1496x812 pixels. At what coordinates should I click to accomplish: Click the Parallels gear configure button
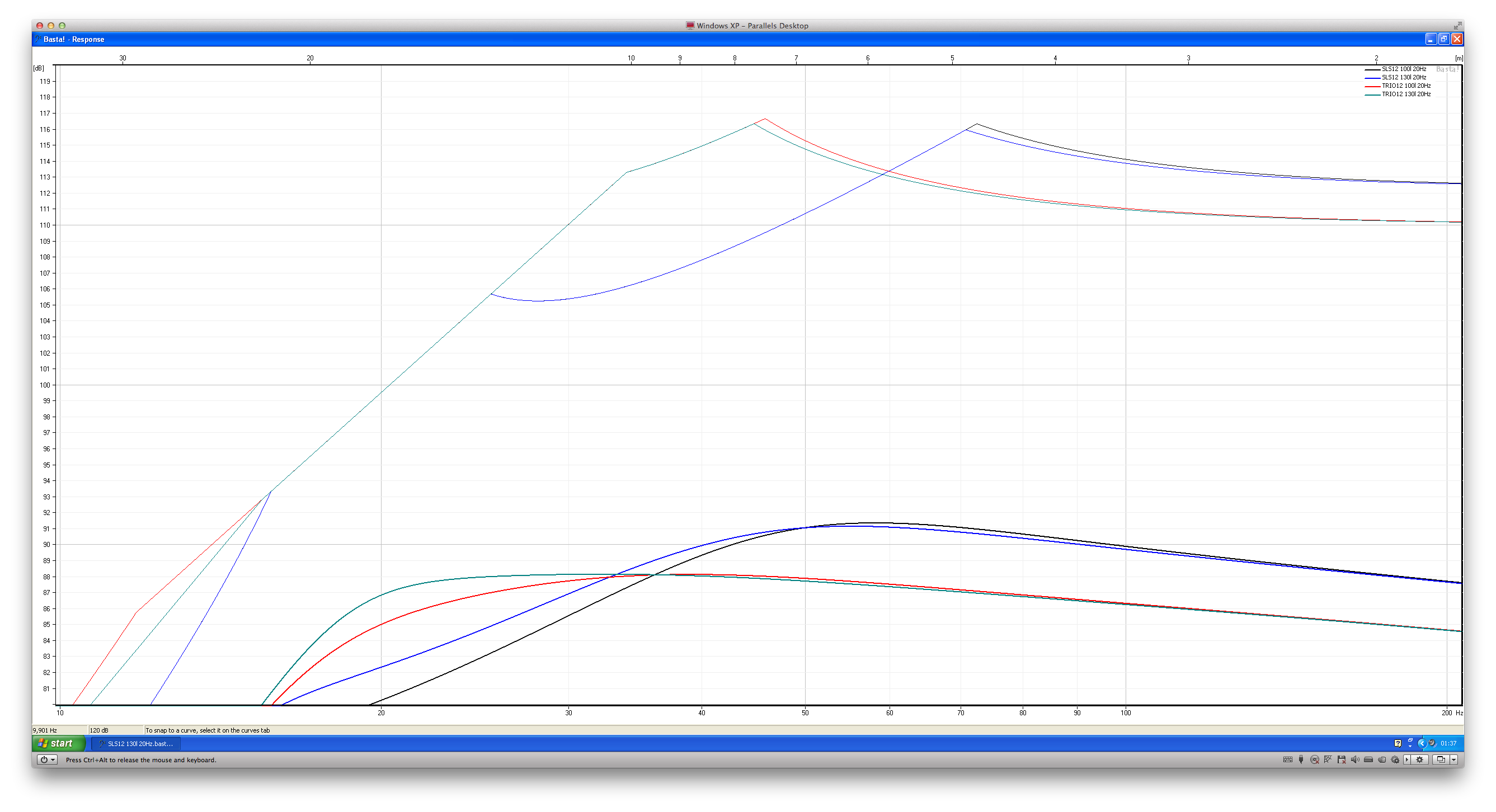[1420, 759]
